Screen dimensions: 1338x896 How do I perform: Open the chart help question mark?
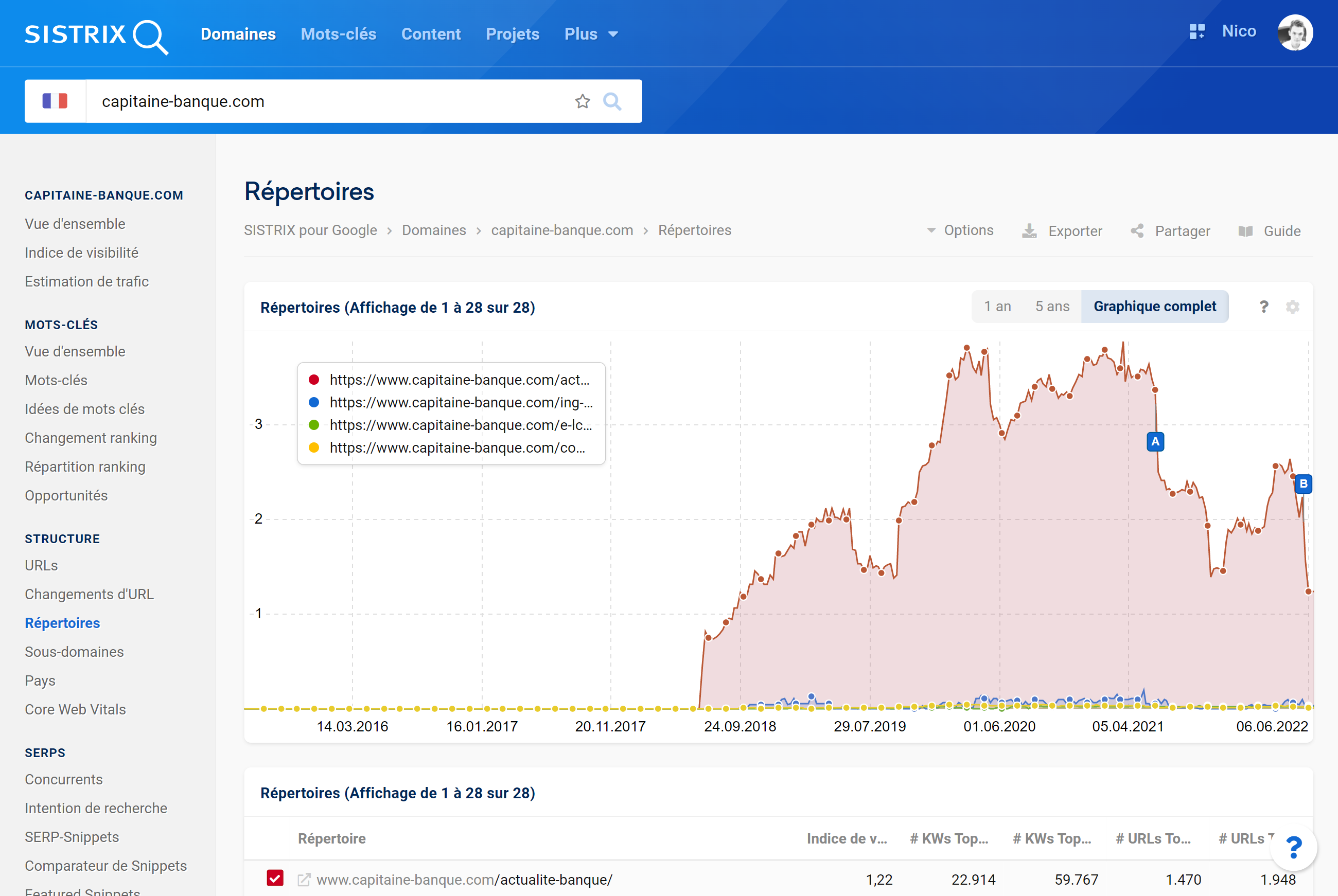click(1264, 307)
